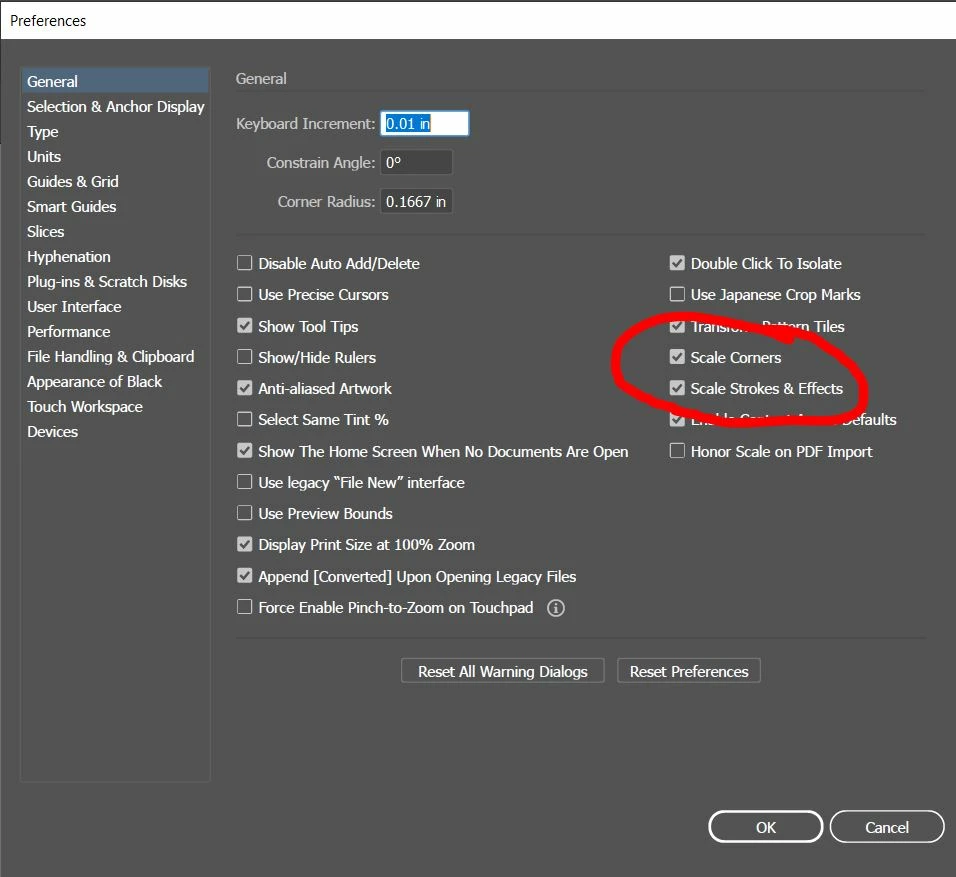
Task: Toggle Append [Converted] Upon Opening Legacy Files
Action: (x=244, y=576)
